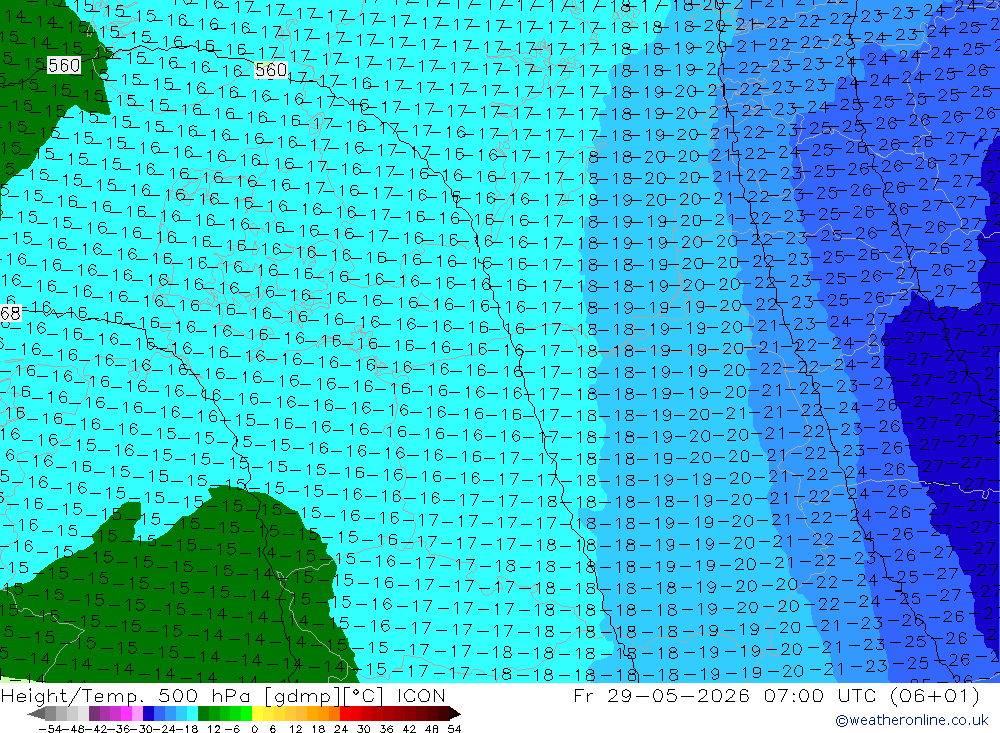This screenshot has height=733, width=1000.
Task: Click the '-54' legend value
Action: (x=50, y=729)
